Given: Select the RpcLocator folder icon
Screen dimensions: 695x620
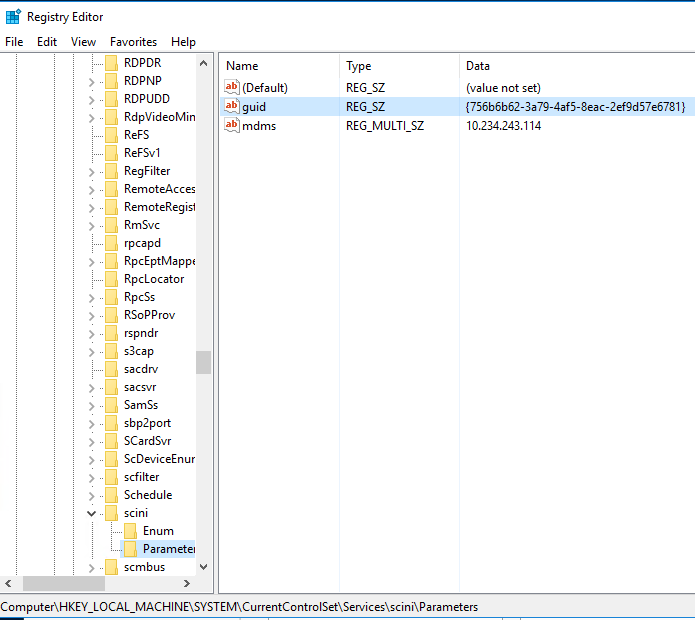Looking at the screenshot, I should pyautogui.click(x=112, y=279).
